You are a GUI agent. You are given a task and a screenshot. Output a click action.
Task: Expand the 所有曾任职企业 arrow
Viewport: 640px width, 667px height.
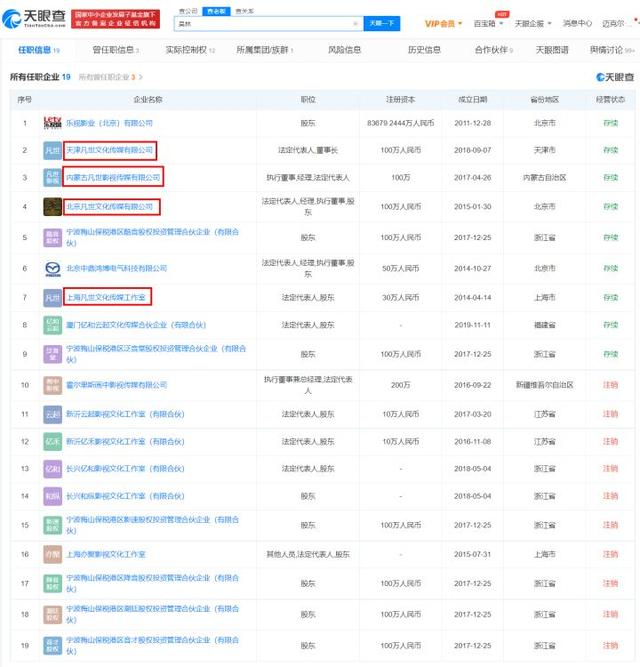(141, 77)
